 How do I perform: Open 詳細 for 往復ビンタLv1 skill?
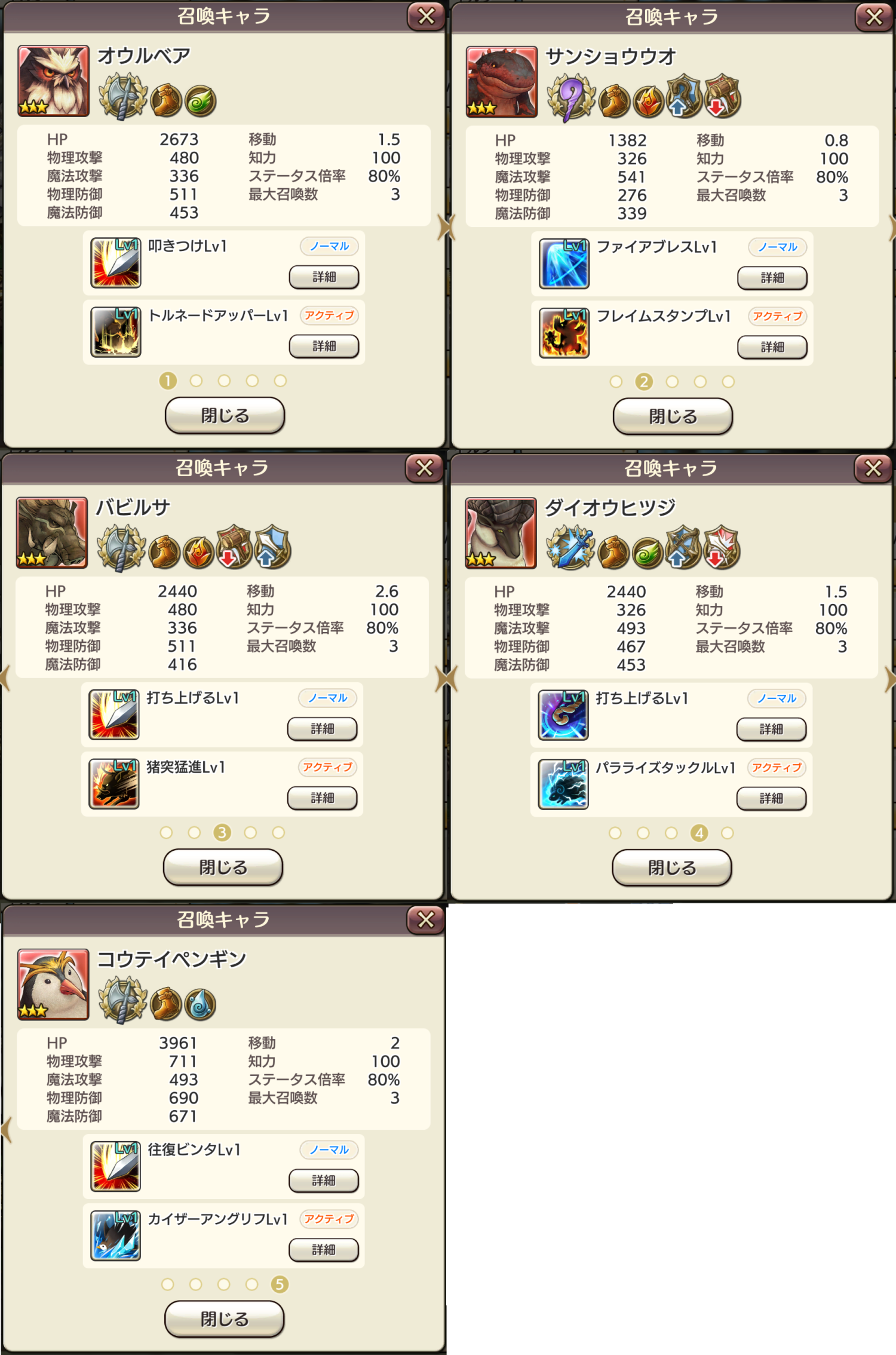[324, 1181]
